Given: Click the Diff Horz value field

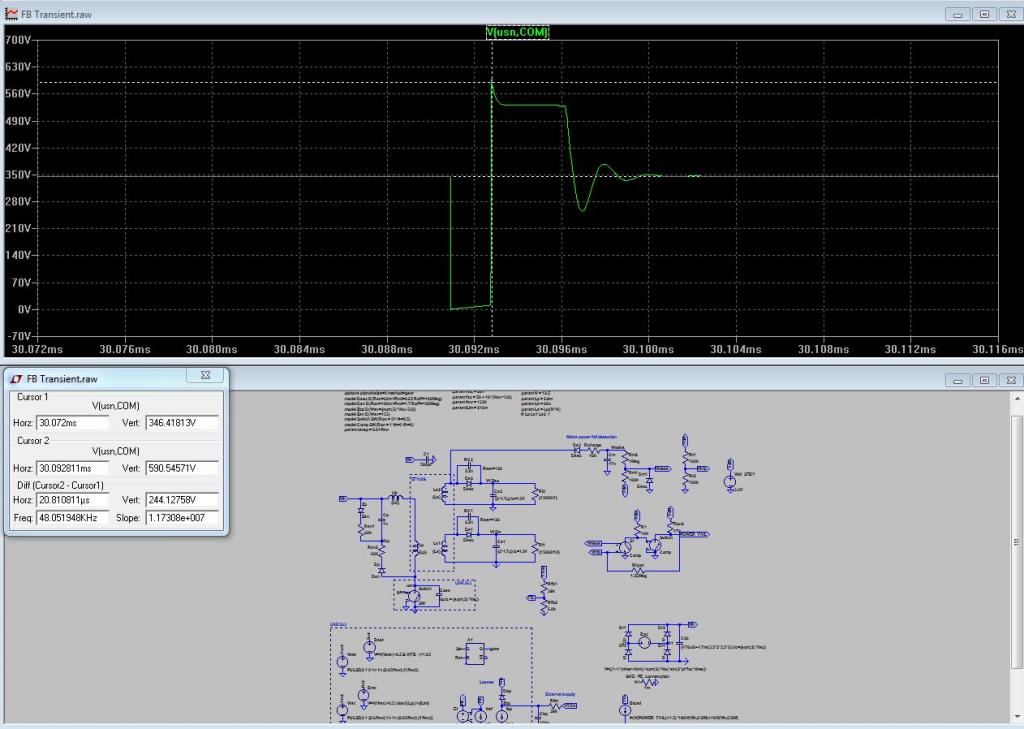Looking at the screenshot, I should pyautogui.click(x=72, y=500).
